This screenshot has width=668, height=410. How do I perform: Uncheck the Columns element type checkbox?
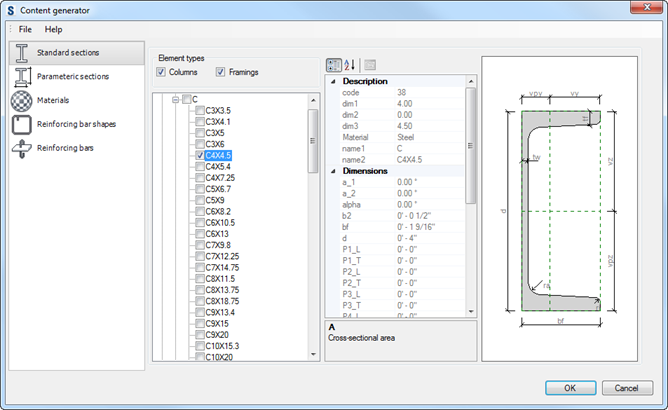point(162,72)
